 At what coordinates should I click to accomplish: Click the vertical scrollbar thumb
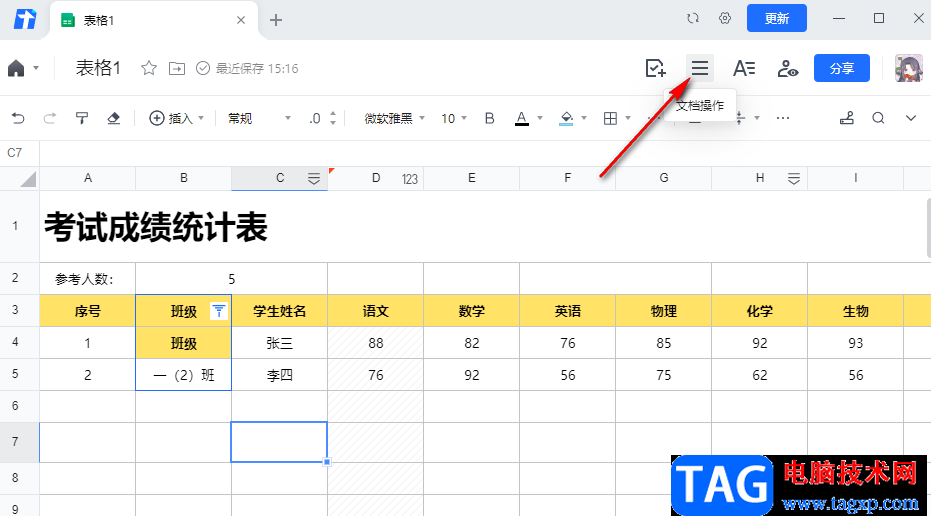pyautogui.click(x=928, y=229)
